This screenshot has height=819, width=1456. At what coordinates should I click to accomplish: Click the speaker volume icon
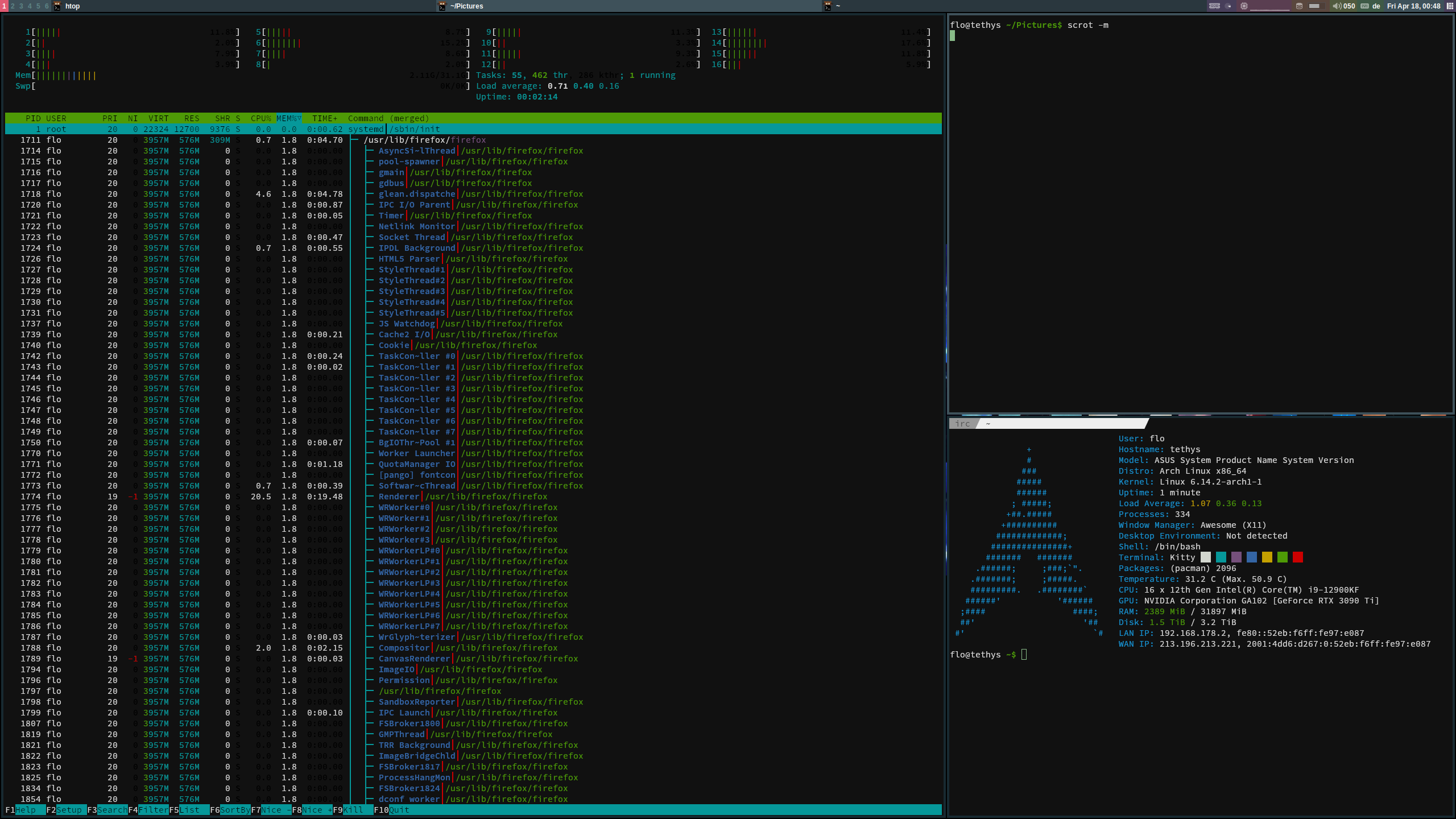tap(1337, 6)
